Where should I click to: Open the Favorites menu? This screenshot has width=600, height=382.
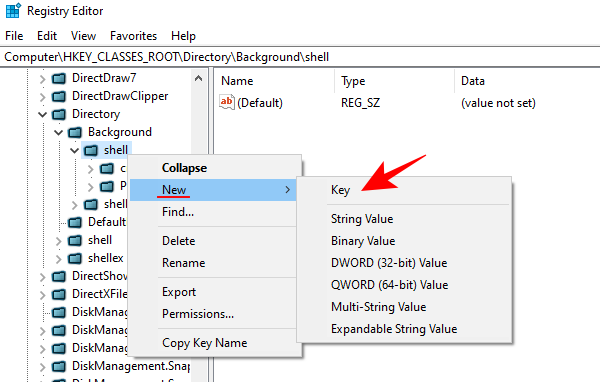[134, 36]
